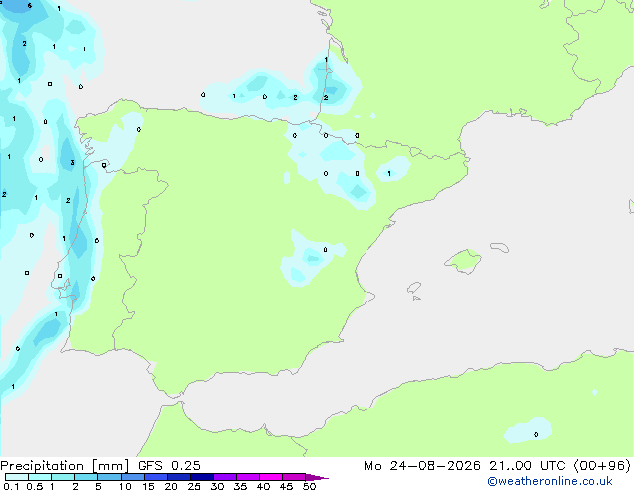Screen dimensions: 634x490
Task: Click the legend label '0.1'
Action: [11, 486]
